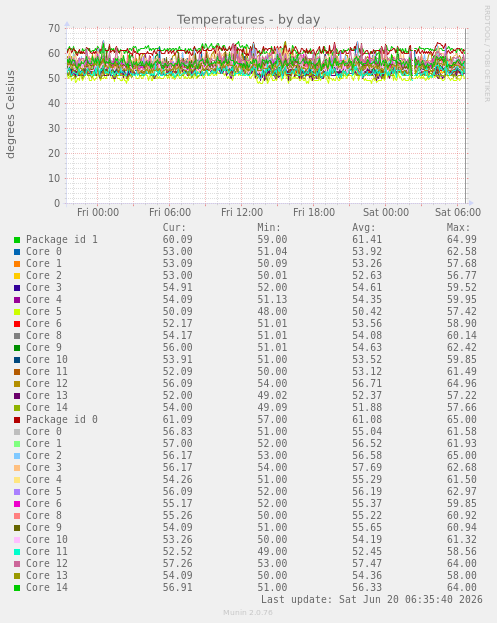Image resolution: width=497 pixels, height=623 pixels.
Task: Click the magenta Core 6 swatch with Cur 55.17
Action: (17, 504)
